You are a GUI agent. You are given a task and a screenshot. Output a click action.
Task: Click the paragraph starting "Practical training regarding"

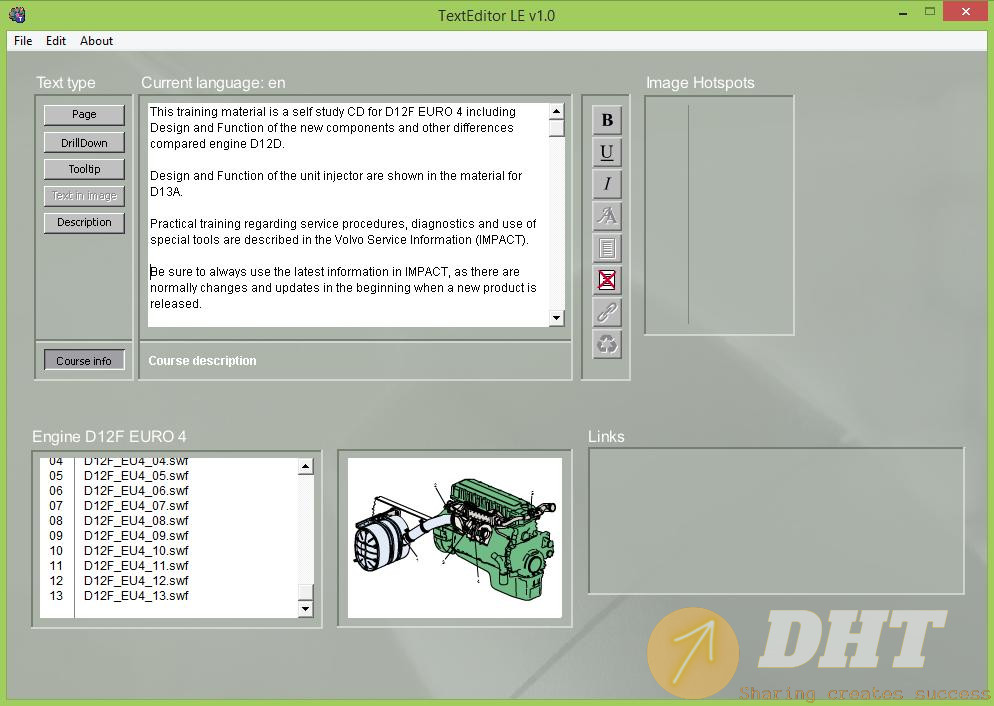pos(343,232)
